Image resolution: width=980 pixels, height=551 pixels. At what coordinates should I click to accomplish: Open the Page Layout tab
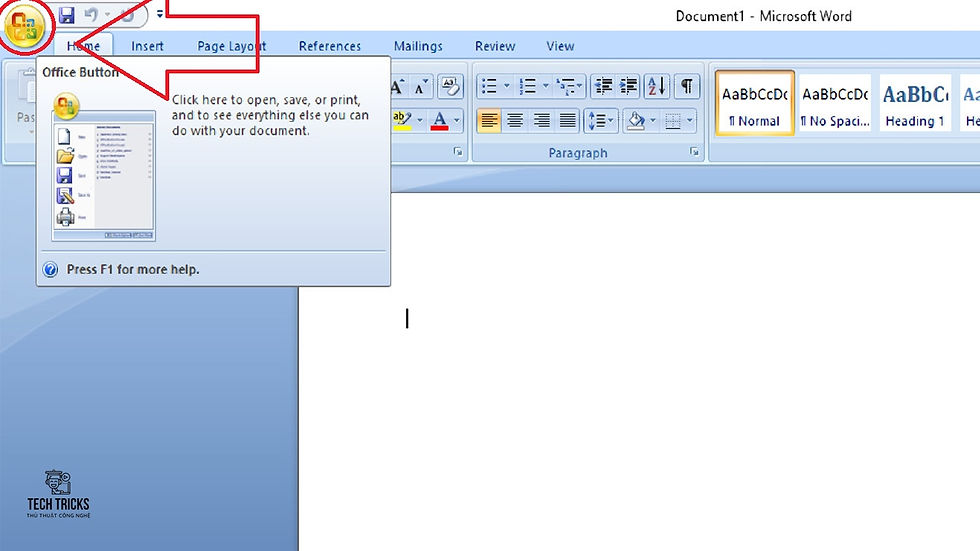(231, 46)
